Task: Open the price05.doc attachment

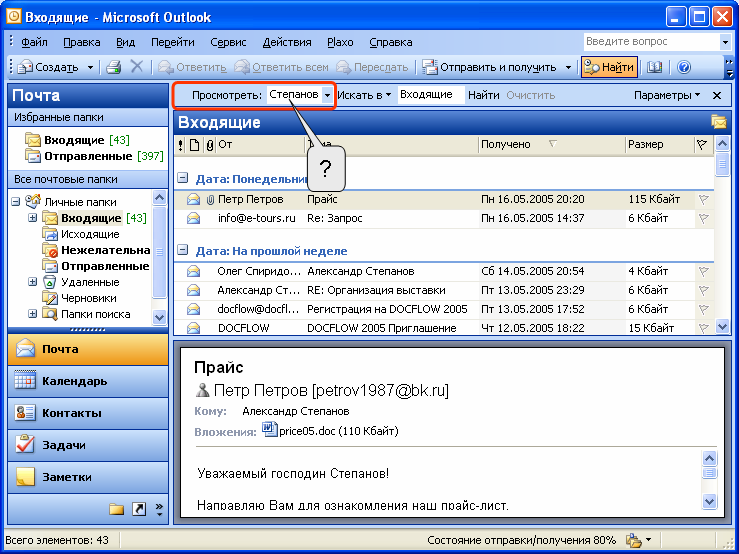Action: click(330, 430)
